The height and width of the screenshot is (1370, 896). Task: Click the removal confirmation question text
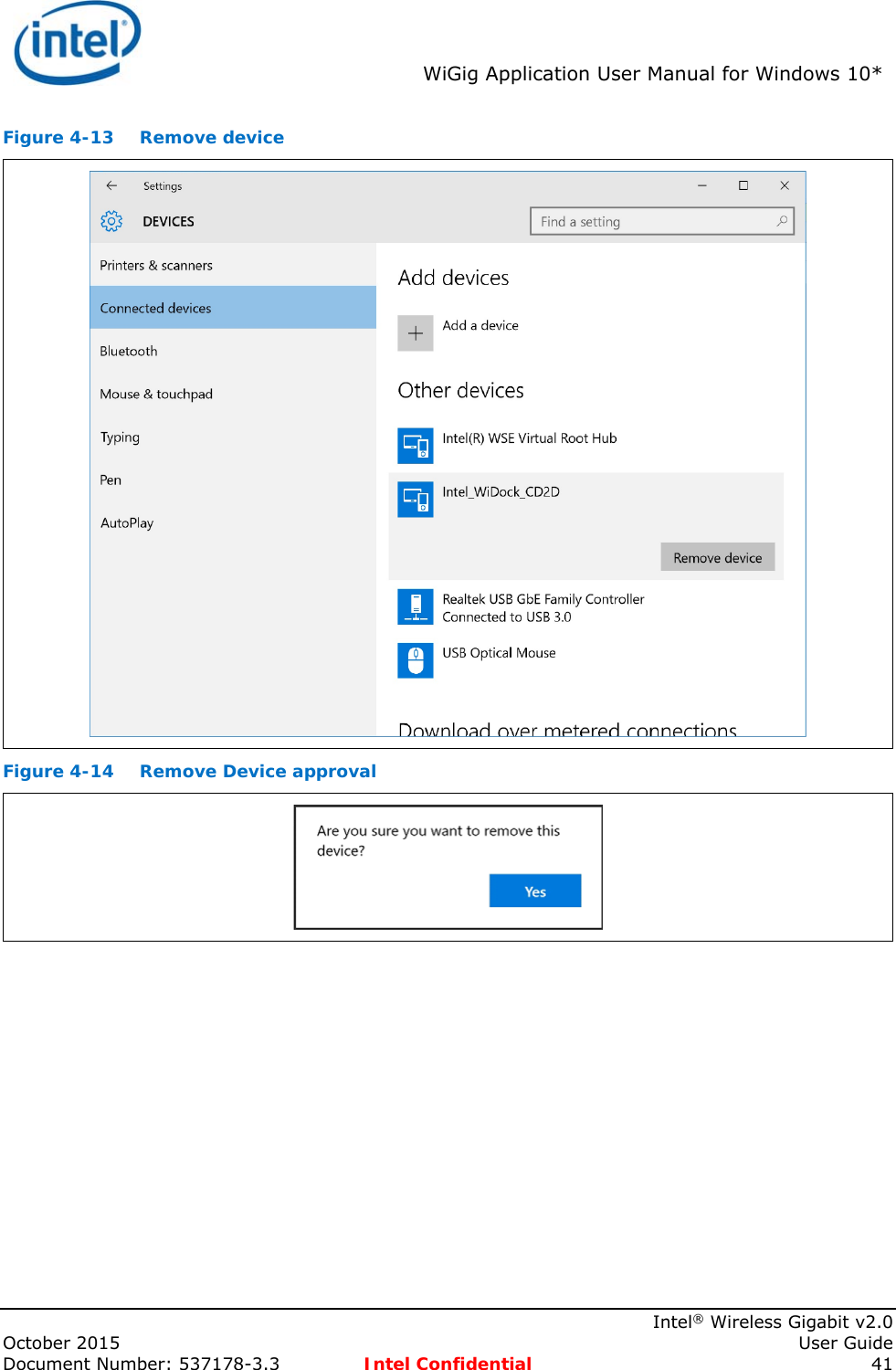[x=438, y=840]
